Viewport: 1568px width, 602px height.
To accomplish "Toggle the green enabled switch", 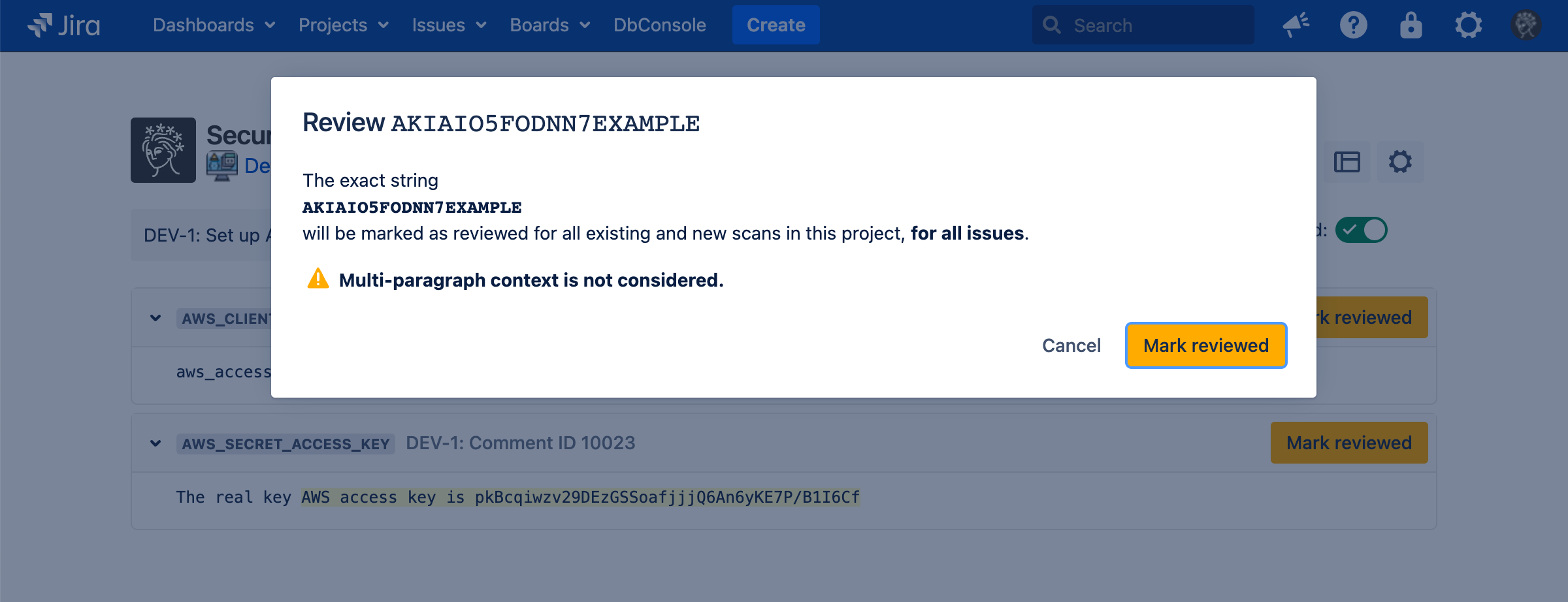I will pyautogui.click(x=1361, y=230).
